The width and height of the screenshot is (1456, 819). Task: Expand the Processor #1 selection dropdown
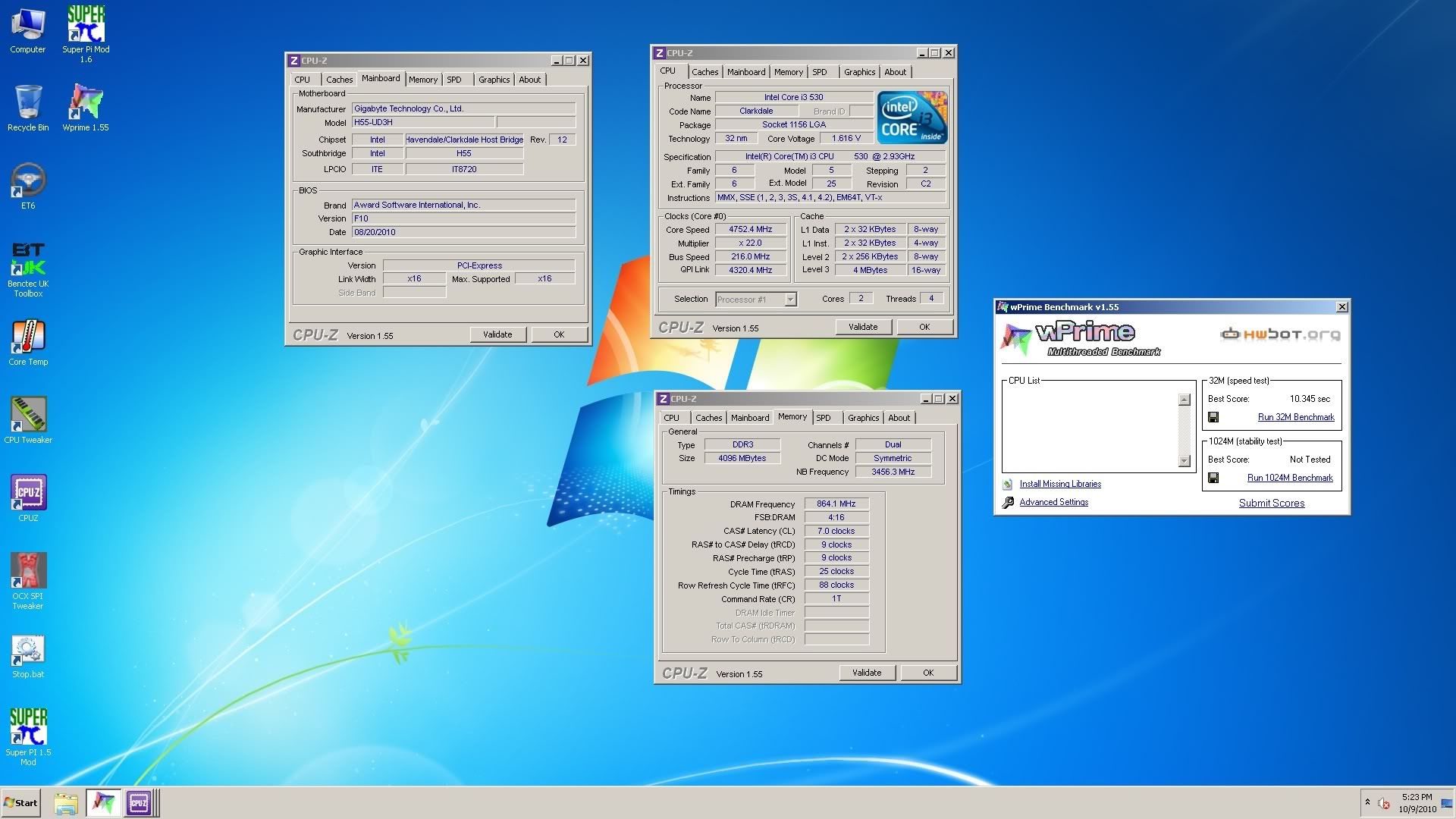click(x=790, y=300)
